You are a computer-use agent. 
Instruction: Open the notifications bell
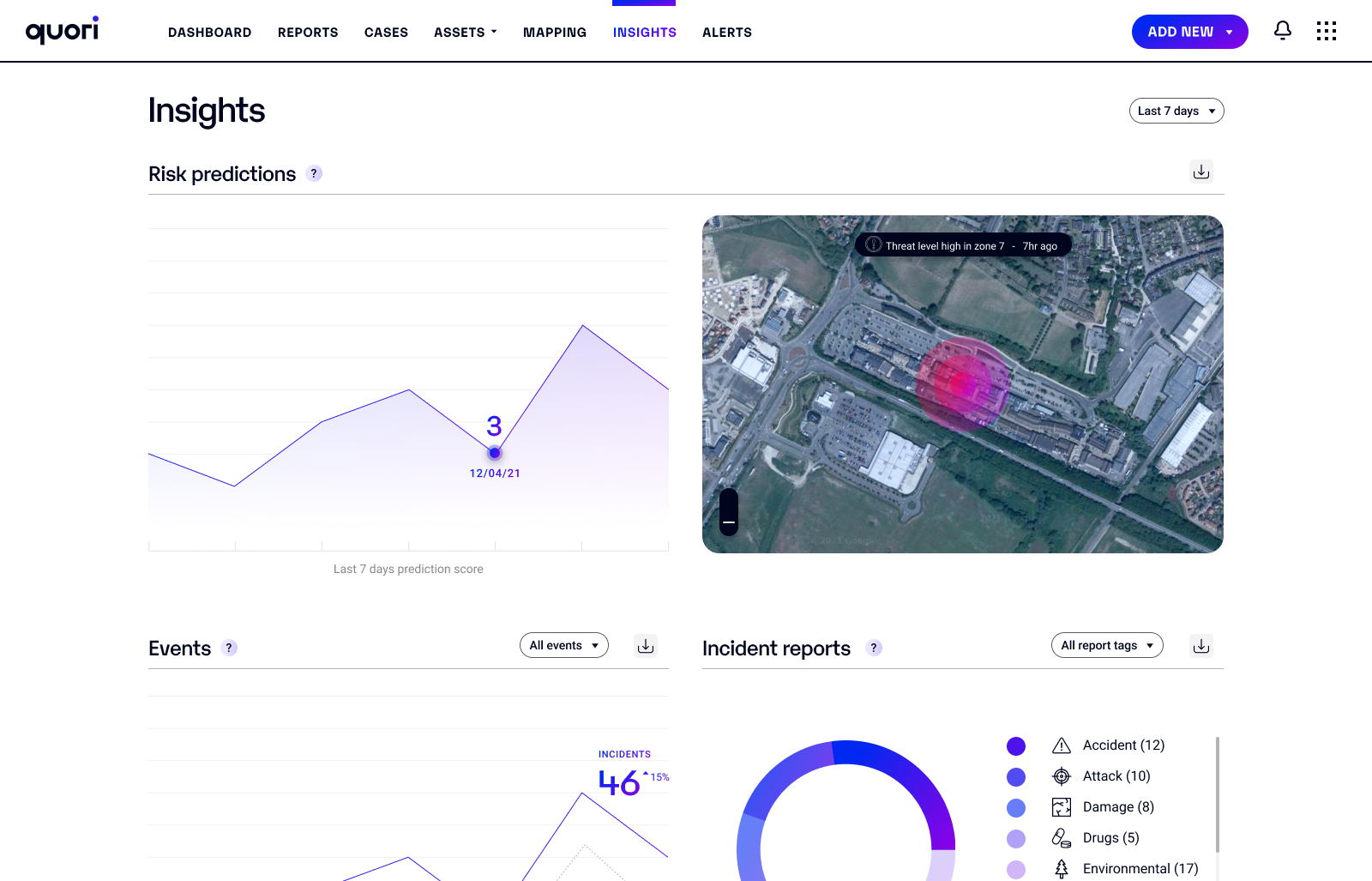point(1283,31)
